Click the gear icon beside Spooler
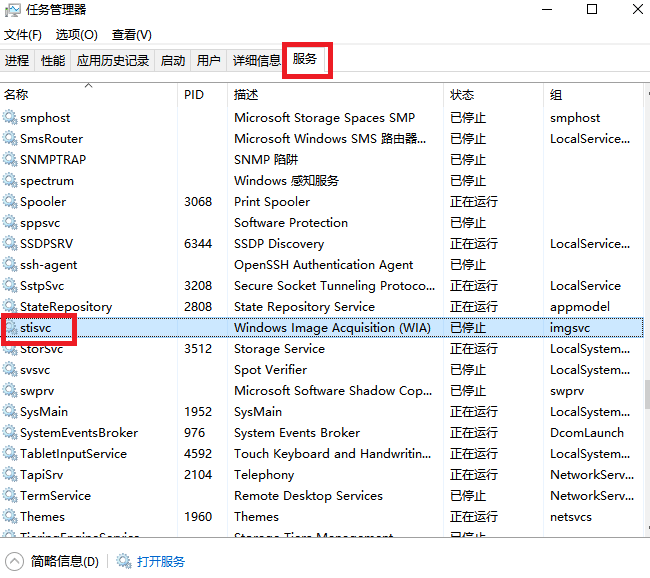650x578 pixels. [10, 202]
